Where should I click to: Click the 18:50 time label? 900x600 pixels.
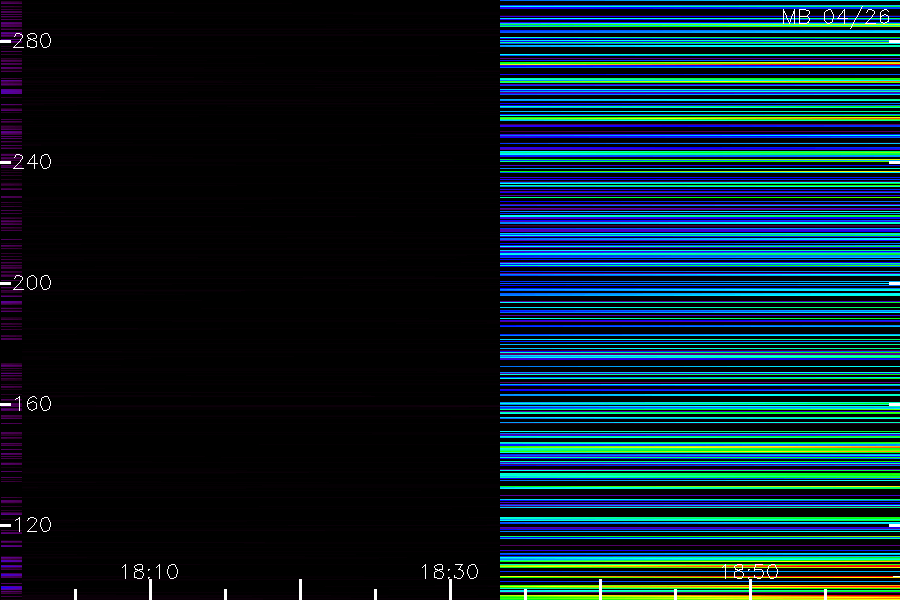tap(750, 572)
